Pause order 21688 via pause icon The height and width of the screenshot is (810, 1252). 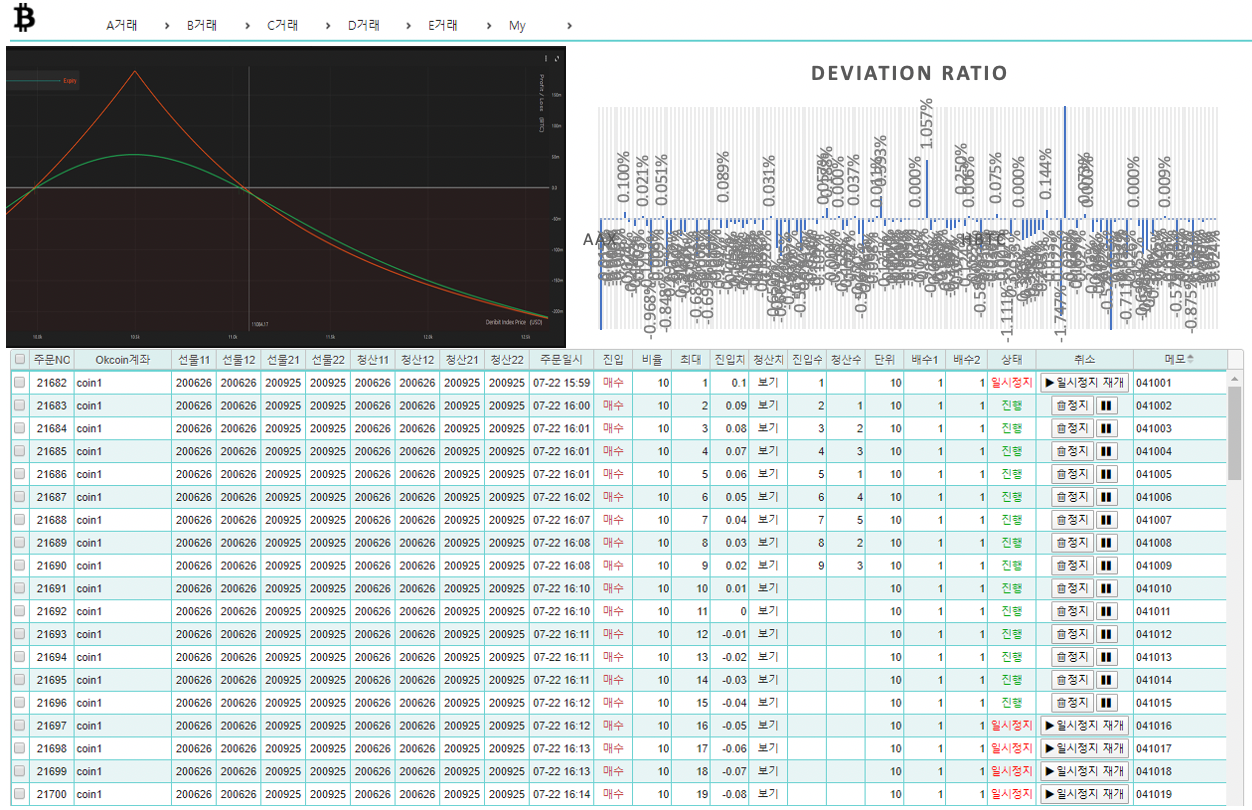[x=1106, y=520]
